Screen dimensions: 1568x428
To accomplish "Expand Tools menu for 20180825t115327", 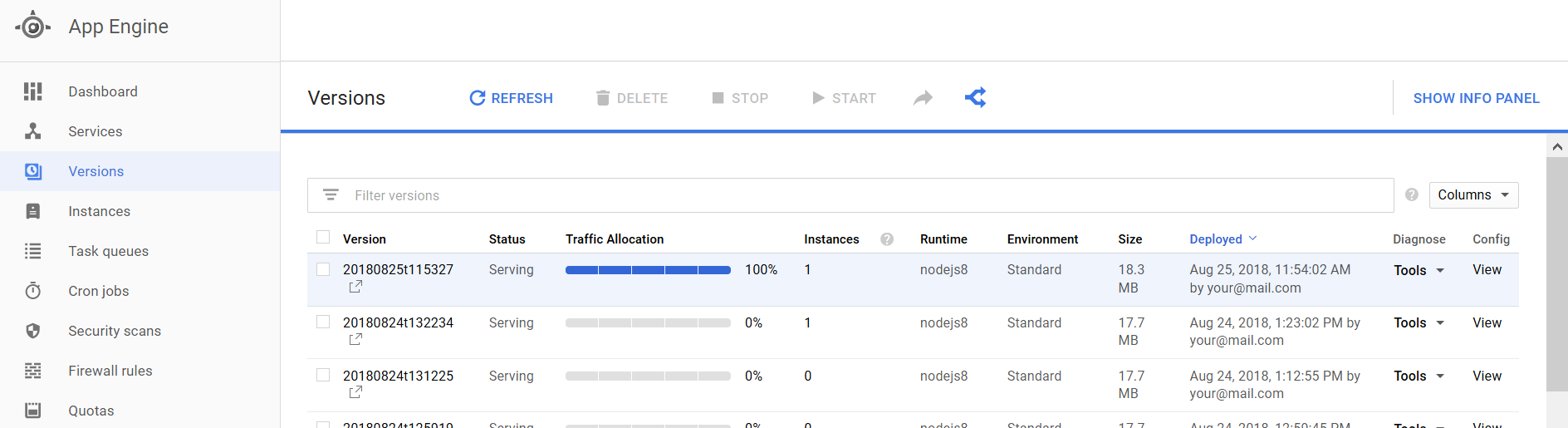I will [1419, 270].
